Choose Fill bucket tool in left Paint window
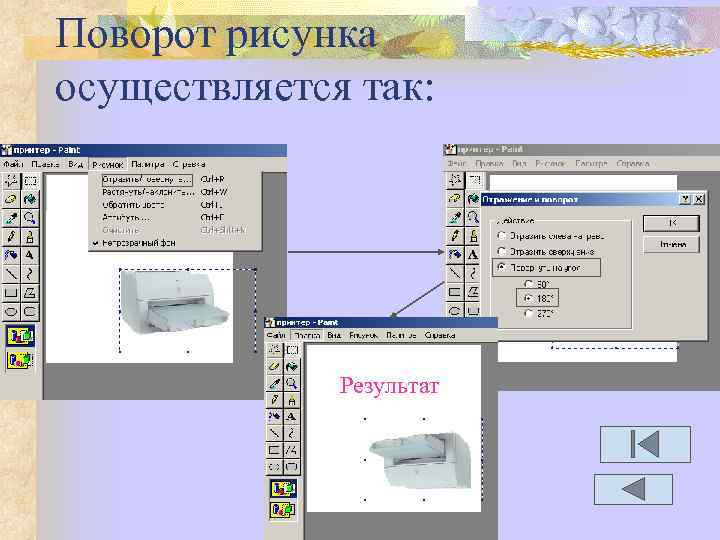Screen dimensions: 720x540 (30, 200)
